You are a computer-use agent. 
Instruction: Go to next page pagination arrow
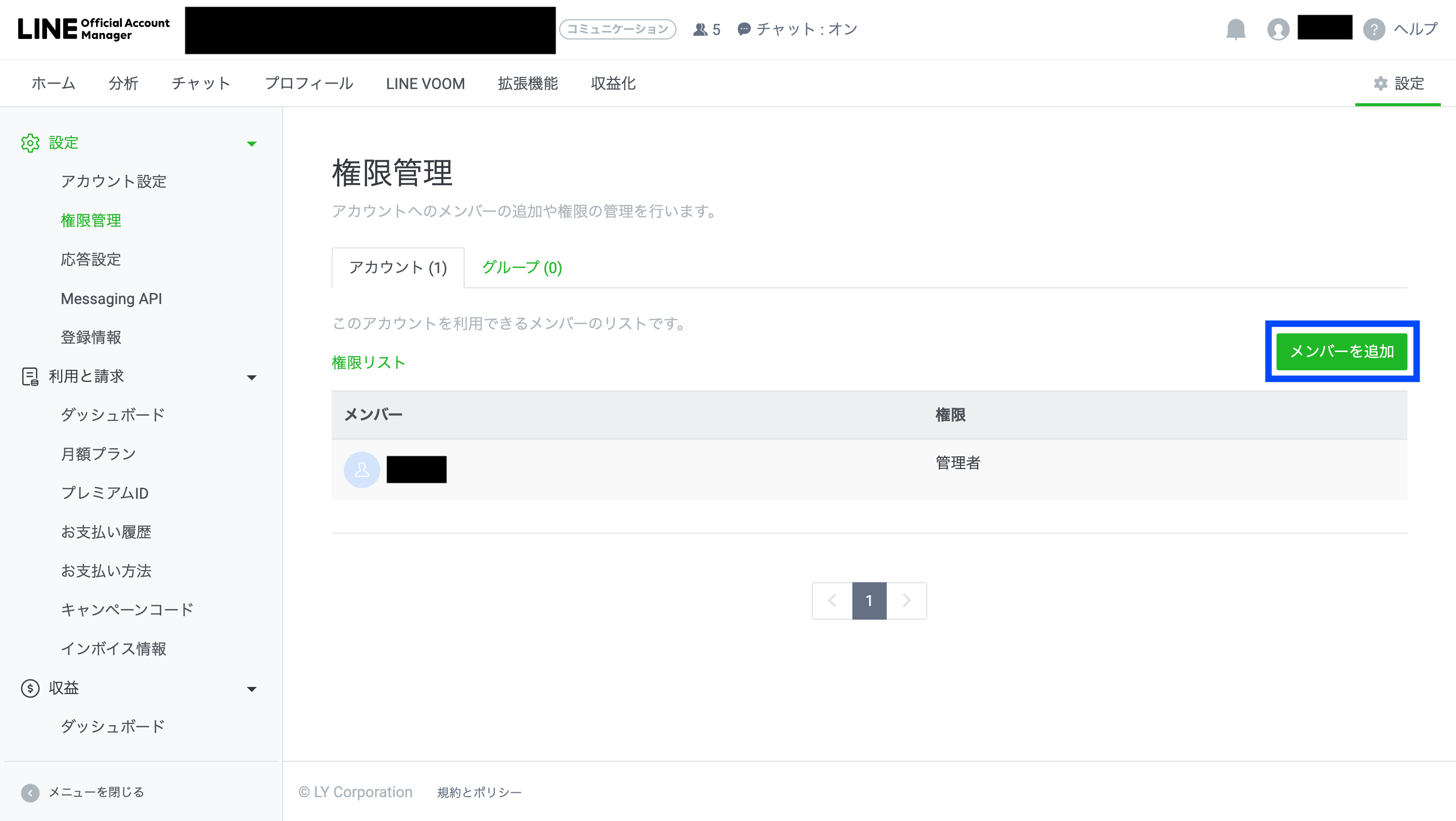[x=906, y=600]
